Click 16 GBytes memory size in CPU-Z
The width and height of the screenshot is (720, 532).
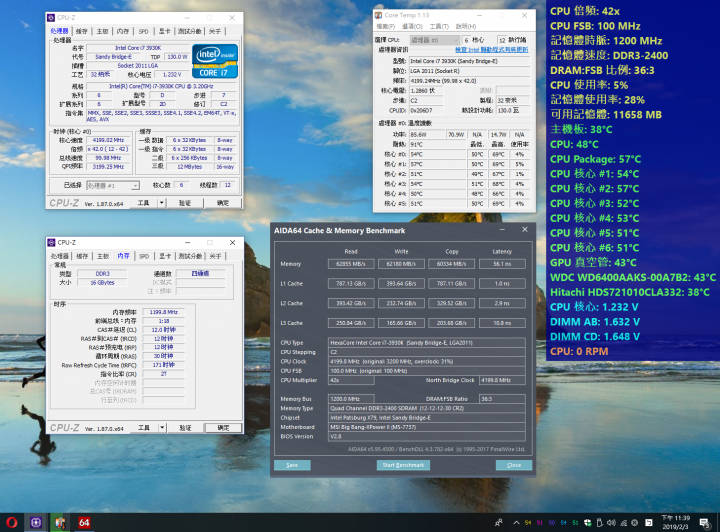click(x=102, y=283)
